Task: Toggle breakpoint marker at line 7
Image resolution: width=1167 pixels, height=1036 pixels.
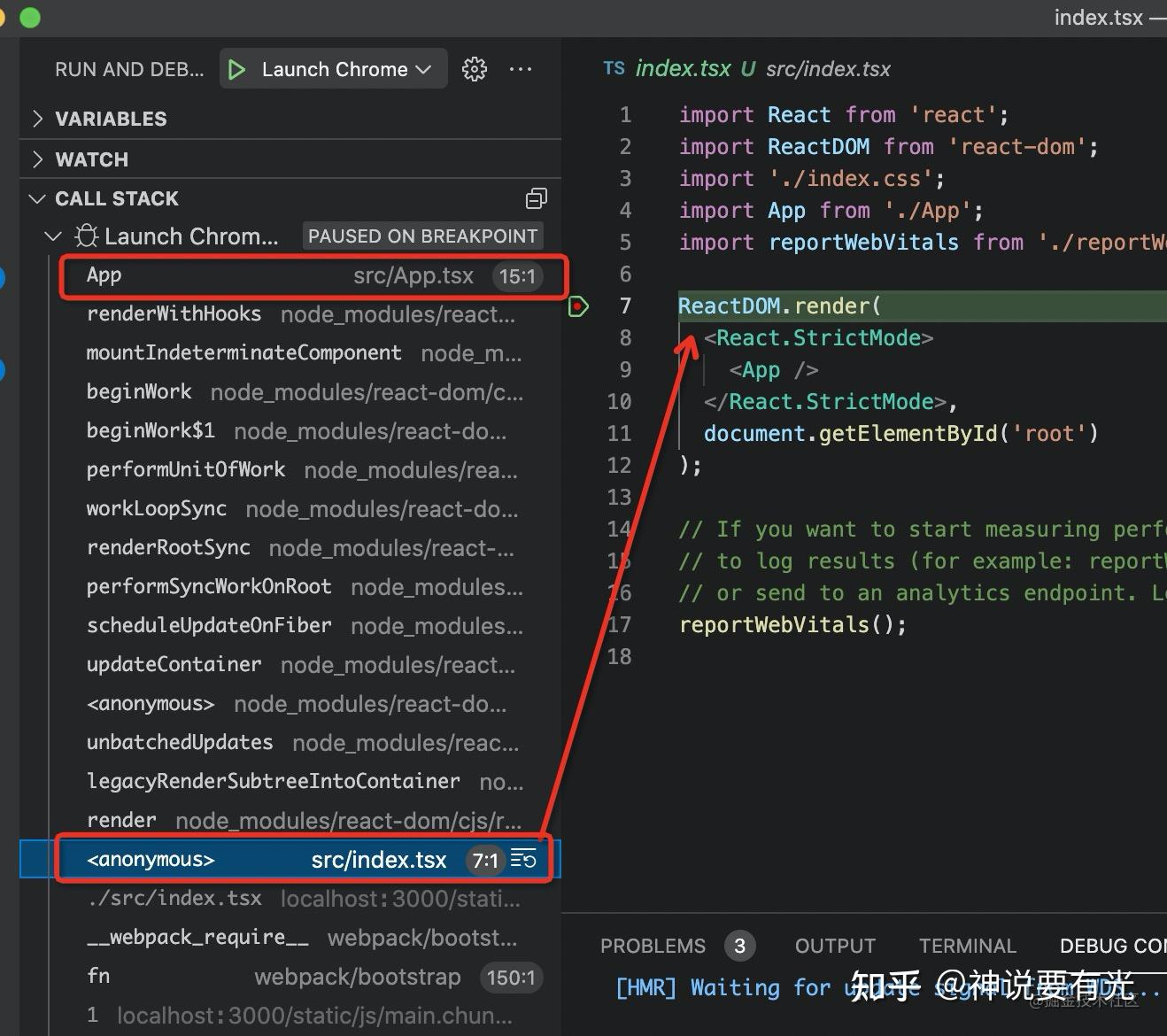Action: point(578,306)
